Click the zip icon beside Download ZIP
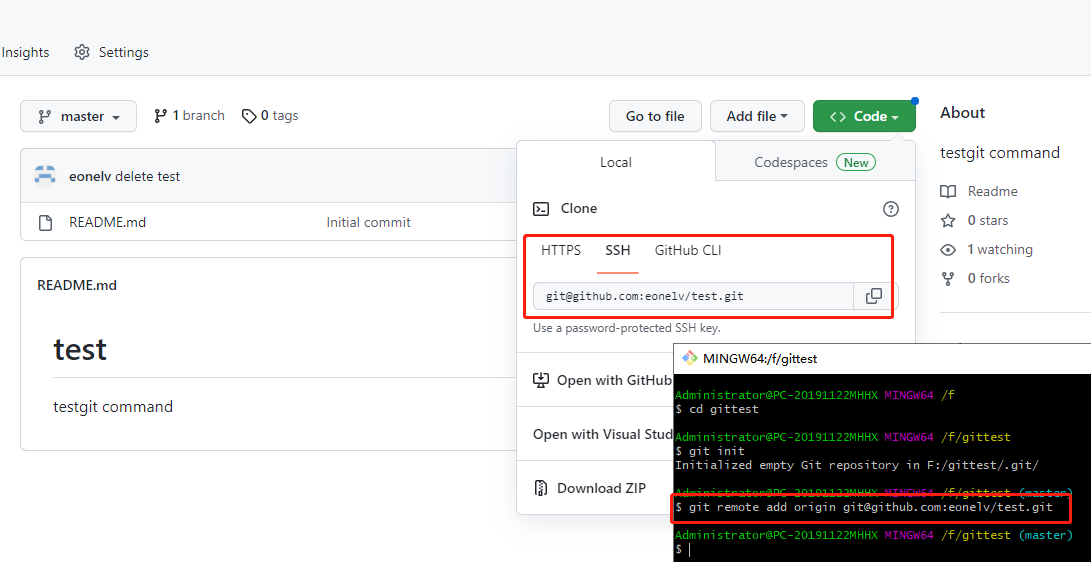The width and height of the screenshot is (1091, 562). (541, 488)
